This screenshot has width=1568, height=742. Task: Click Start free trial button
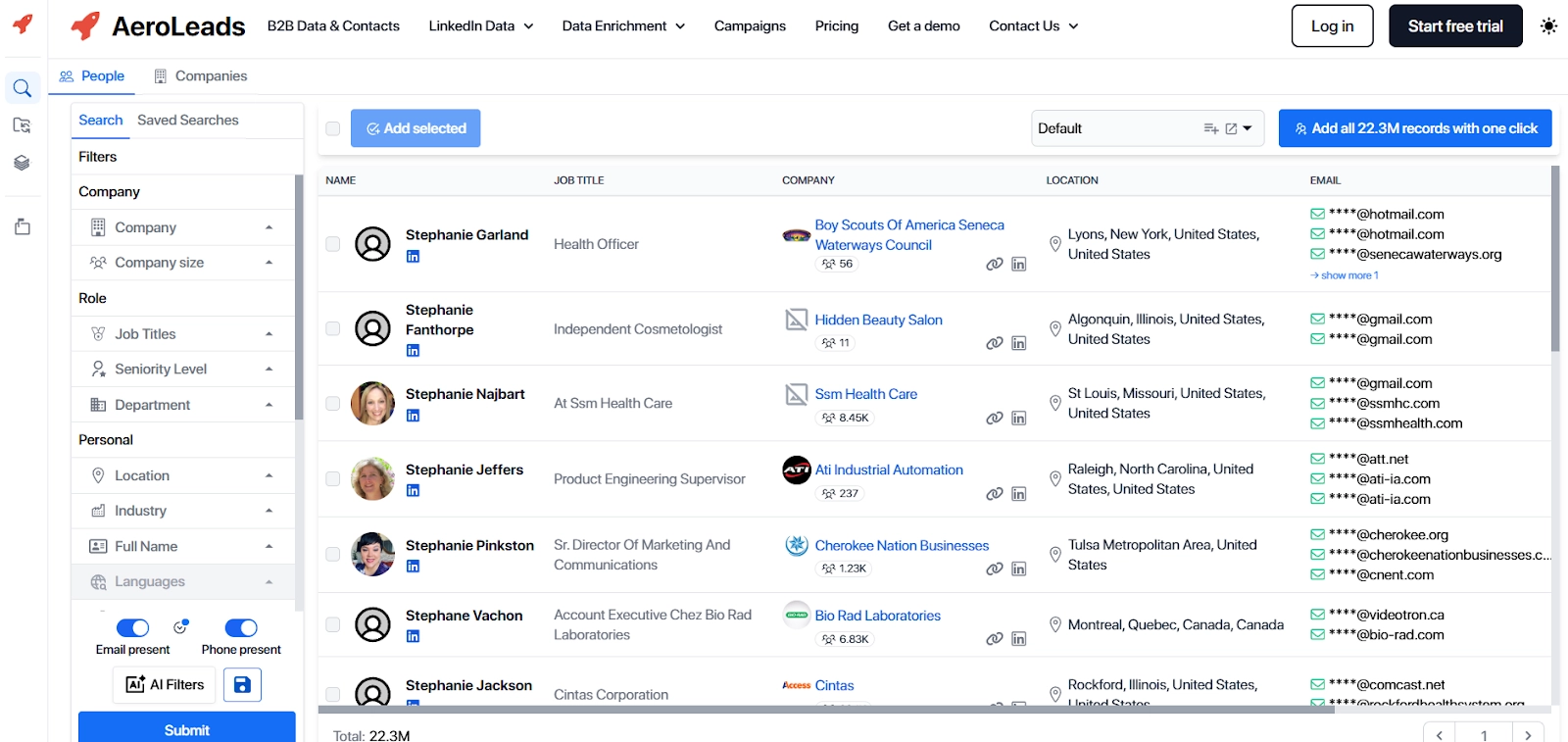pyautogui.click(x=1455, y=26)
